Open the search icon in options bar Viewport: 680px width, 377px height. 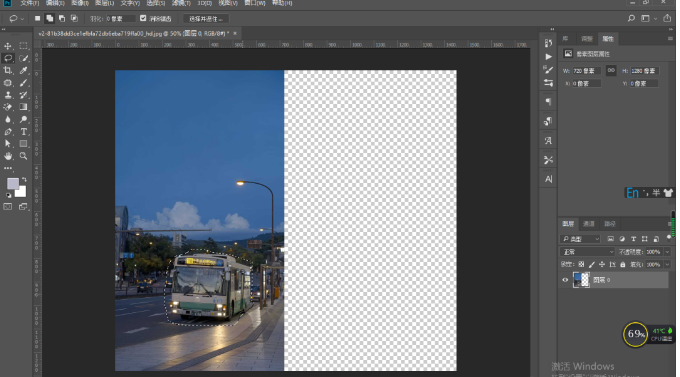tap(631, 19)
